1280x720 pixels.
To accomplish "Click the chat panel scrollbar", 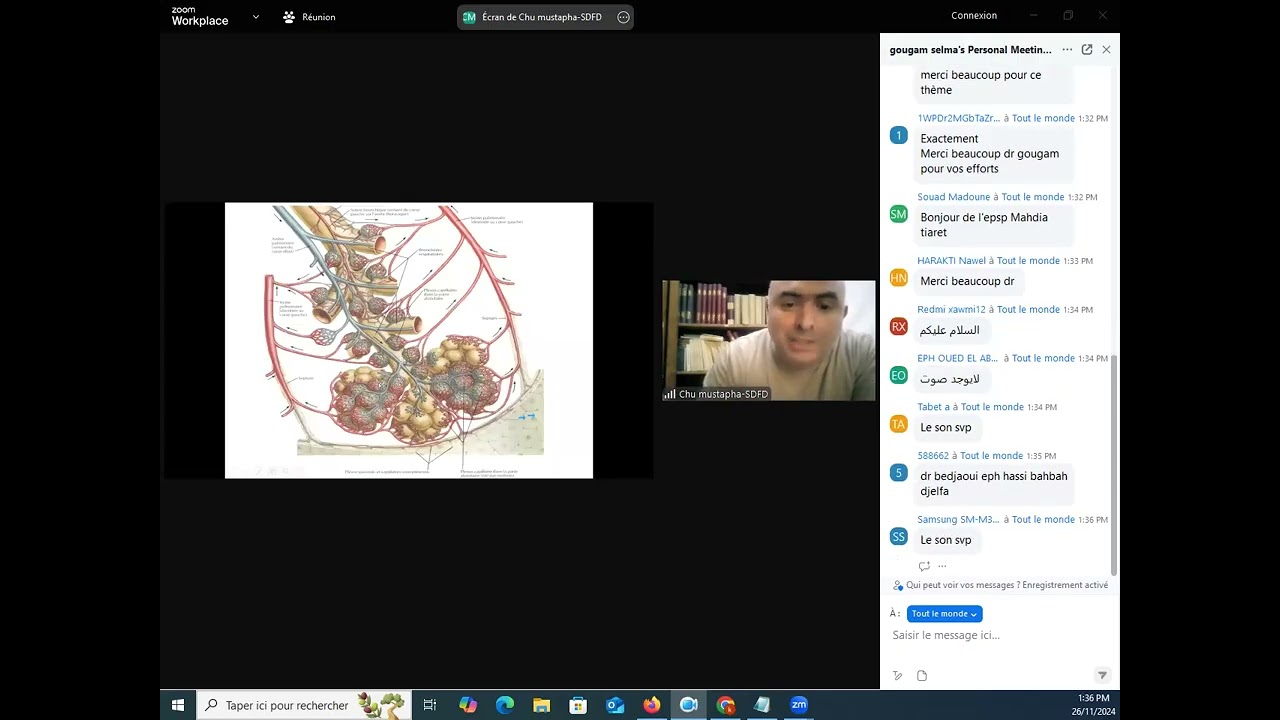I will pyautogui.click(x=1115, y=465).
